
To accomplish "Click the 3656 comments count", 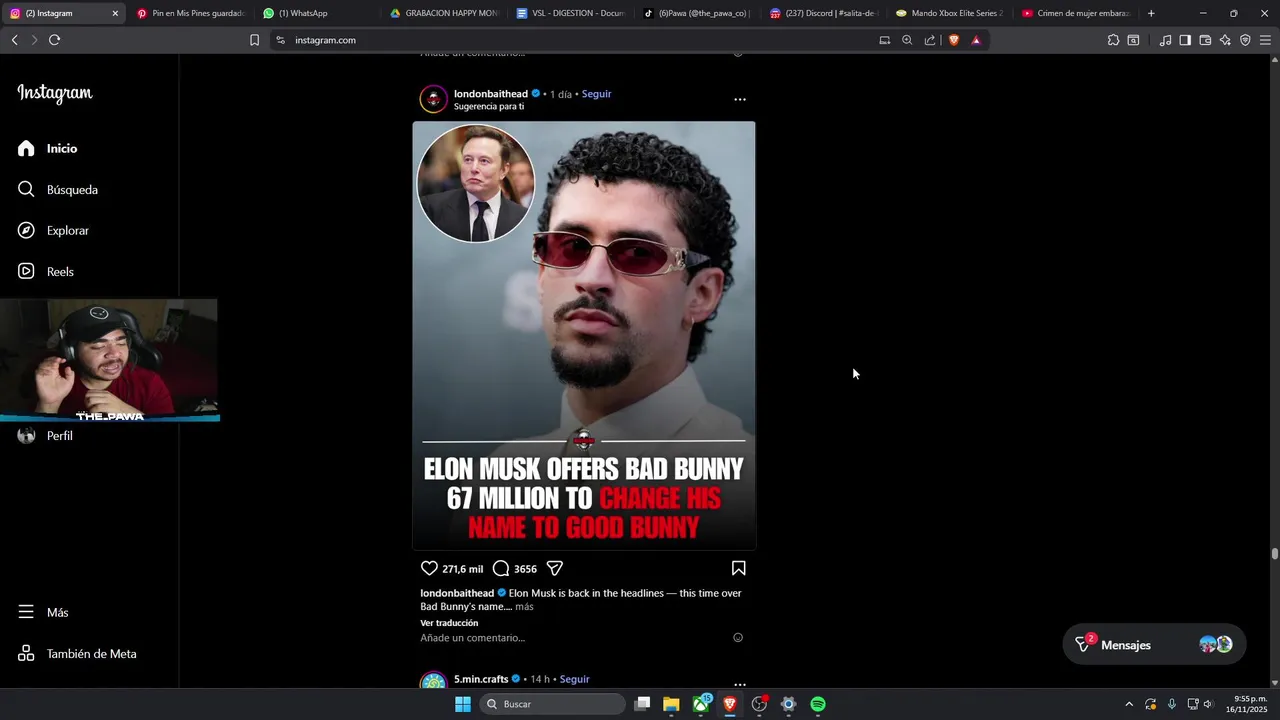I will coord(525,569).
